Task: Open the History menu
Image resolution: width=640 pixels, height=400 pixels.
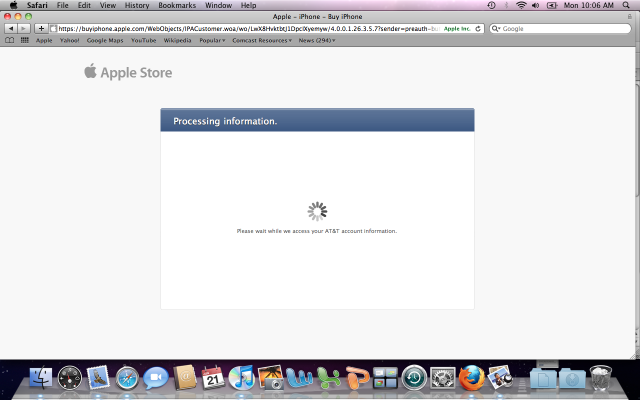Action: (x=137, y=5)
